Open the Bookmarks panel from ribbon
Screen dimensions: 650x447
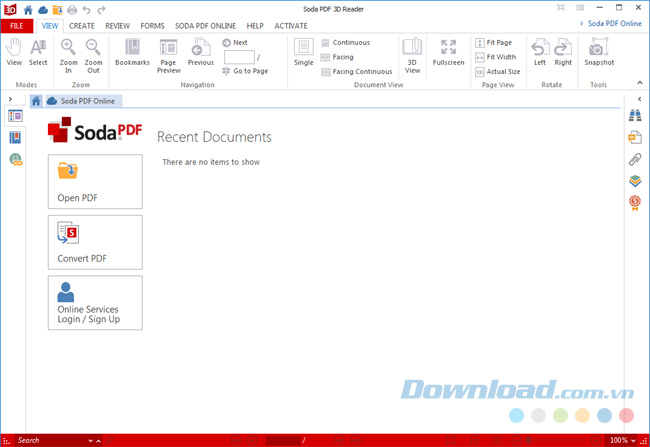tap(132, 51)
